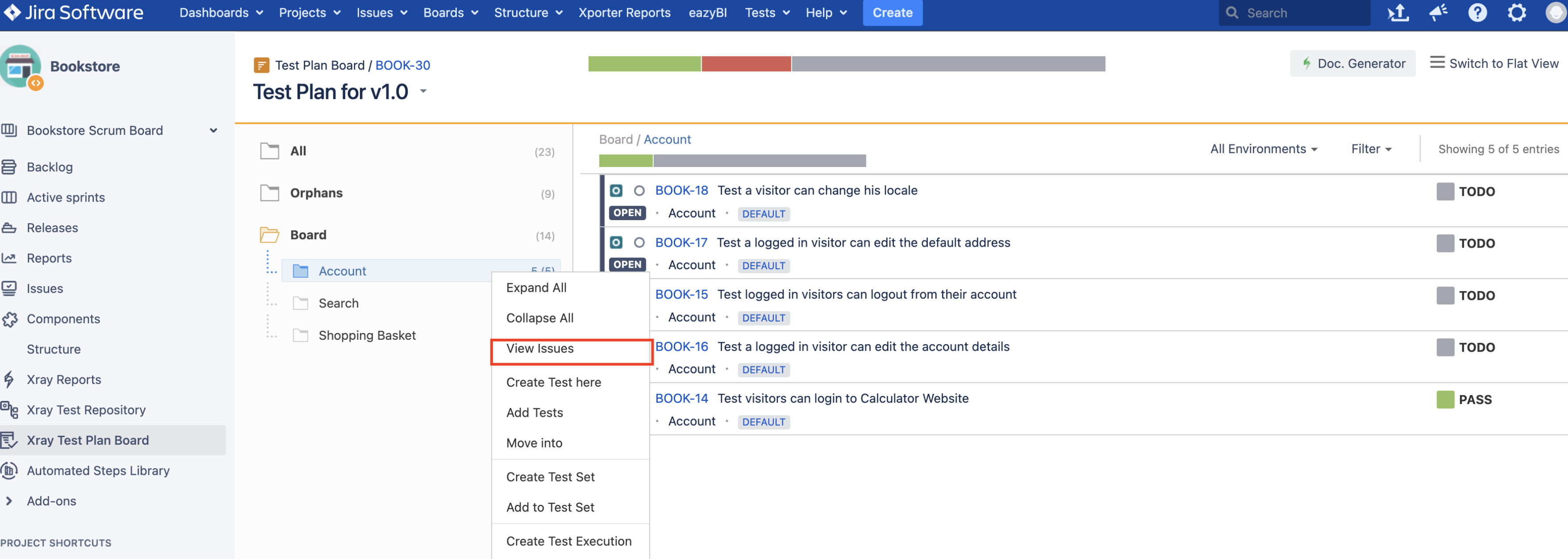
Task: Click the Reports chart icon
Action: 9,258
